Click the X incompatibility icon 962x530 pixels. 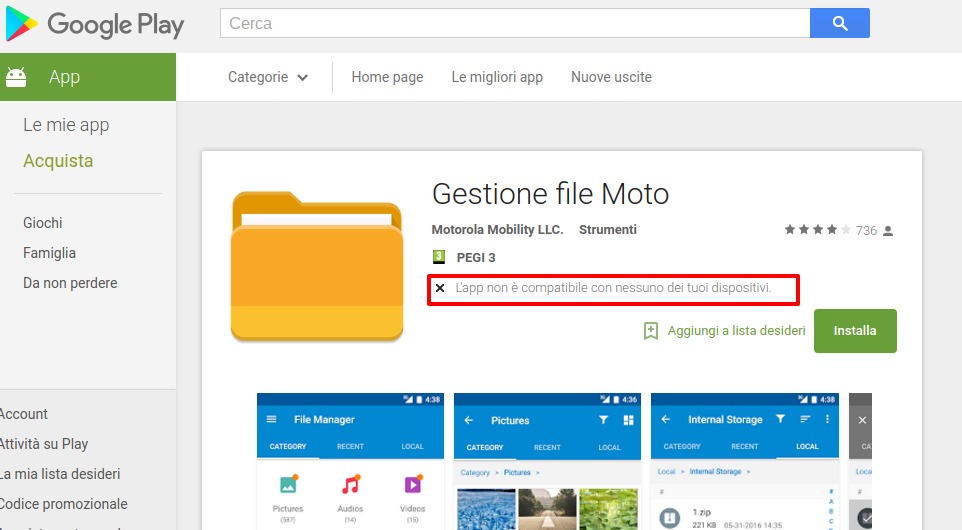440,288
